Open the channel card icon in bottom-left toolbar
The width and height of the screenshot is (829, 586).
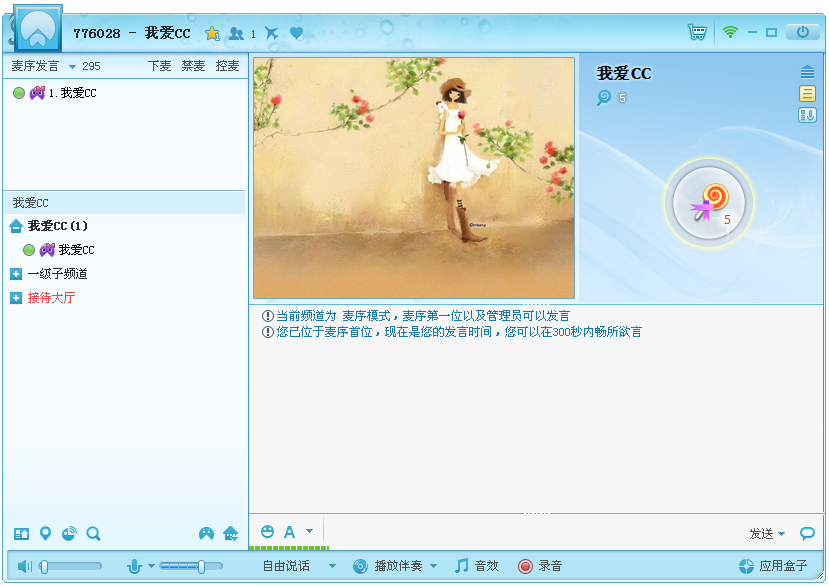(x=22, y=534)
